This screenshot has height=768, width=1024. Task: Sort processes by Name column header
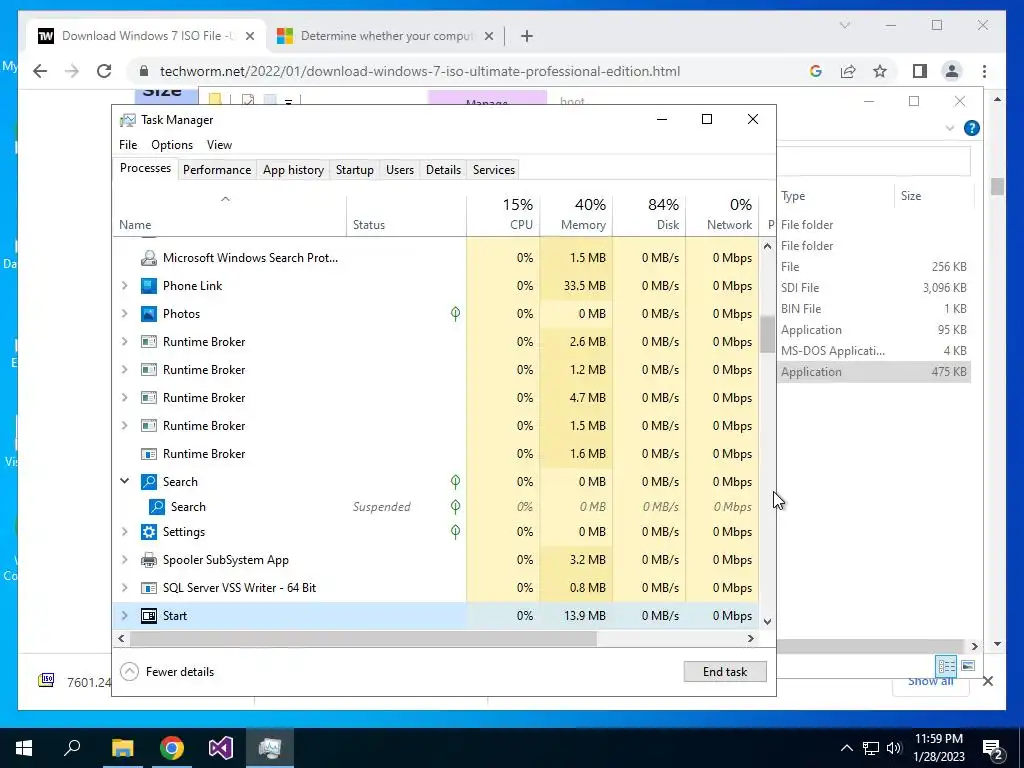tap(229, 214)
